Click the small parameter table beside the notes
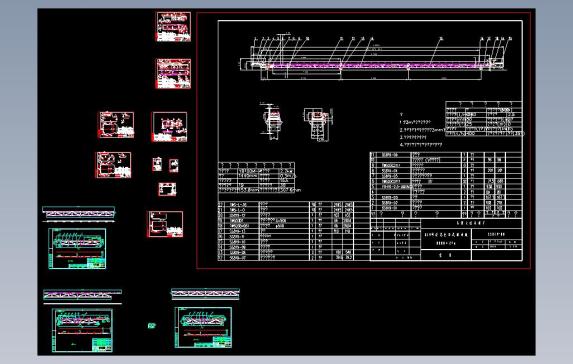 click(x=484, y=119)
